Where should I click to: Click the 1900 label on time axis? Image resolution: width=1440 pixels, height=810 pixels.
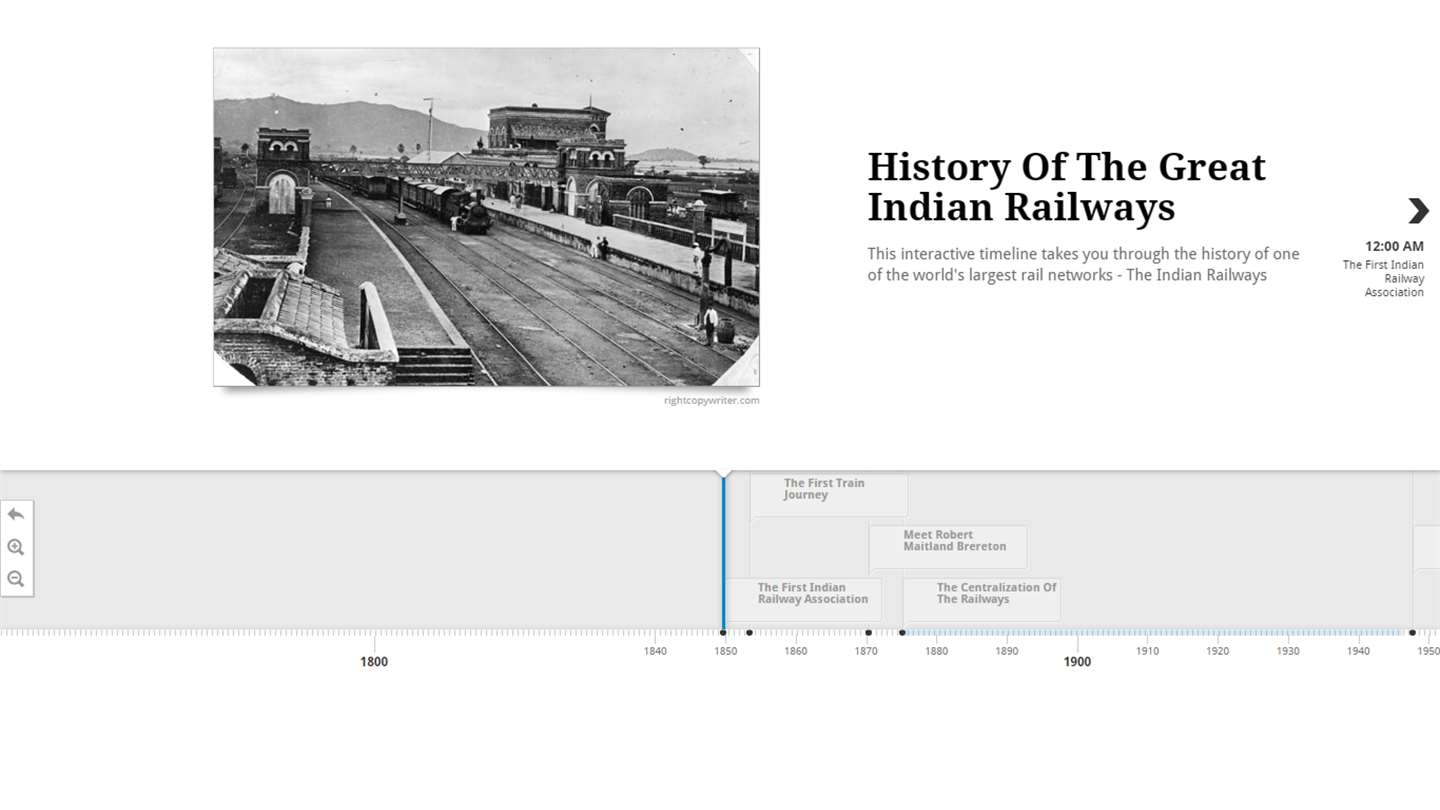pos(1077,661)
